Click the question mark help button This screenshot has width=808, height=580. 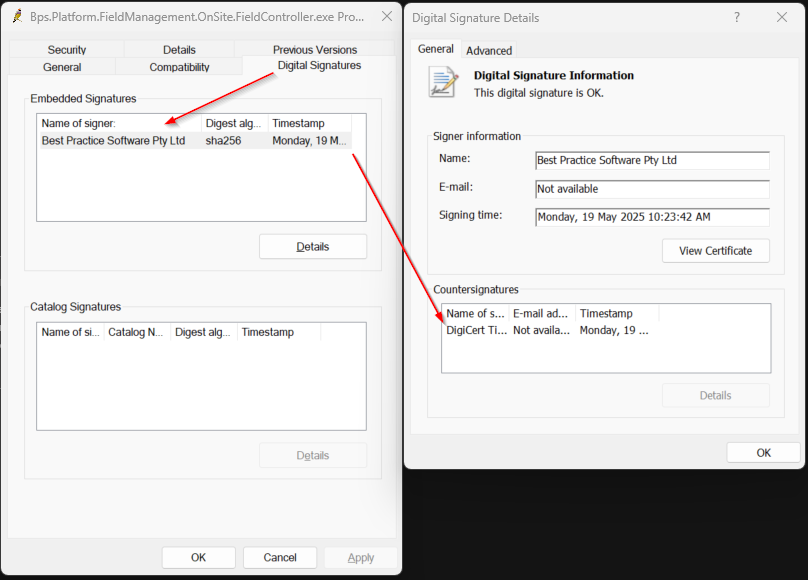tap(737, 18)
